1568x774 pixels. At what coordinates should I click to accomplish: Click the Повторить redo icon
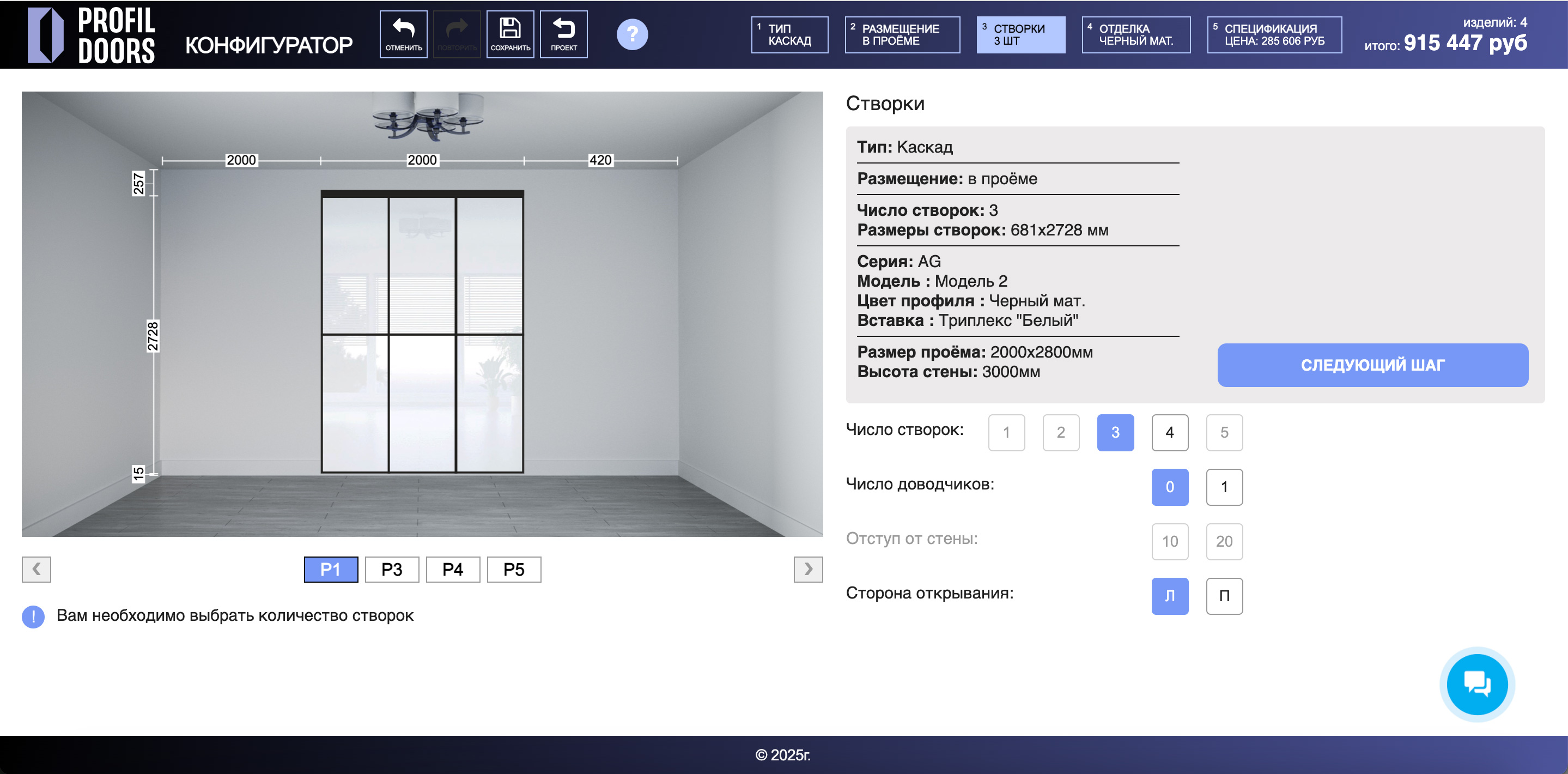[x=457, y=34]
